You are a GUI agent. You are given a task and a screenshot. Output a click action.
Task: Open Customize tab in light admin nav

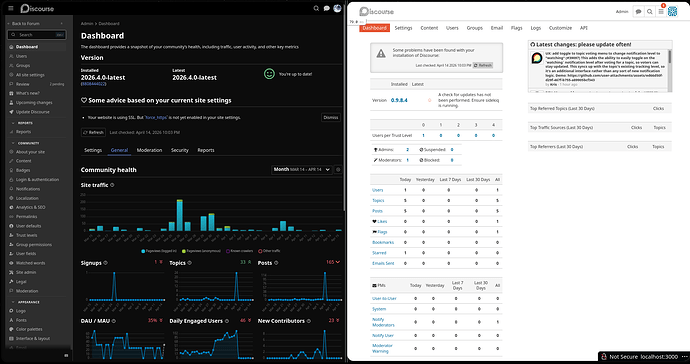(560, 28)
